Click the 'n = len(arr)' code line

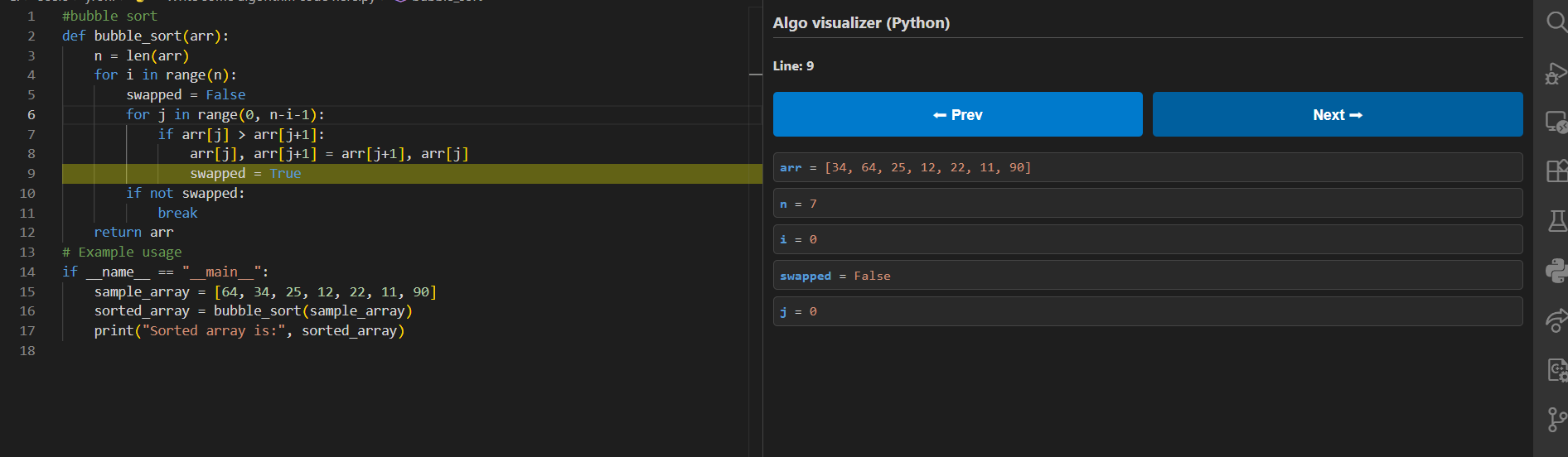point(142,55)
